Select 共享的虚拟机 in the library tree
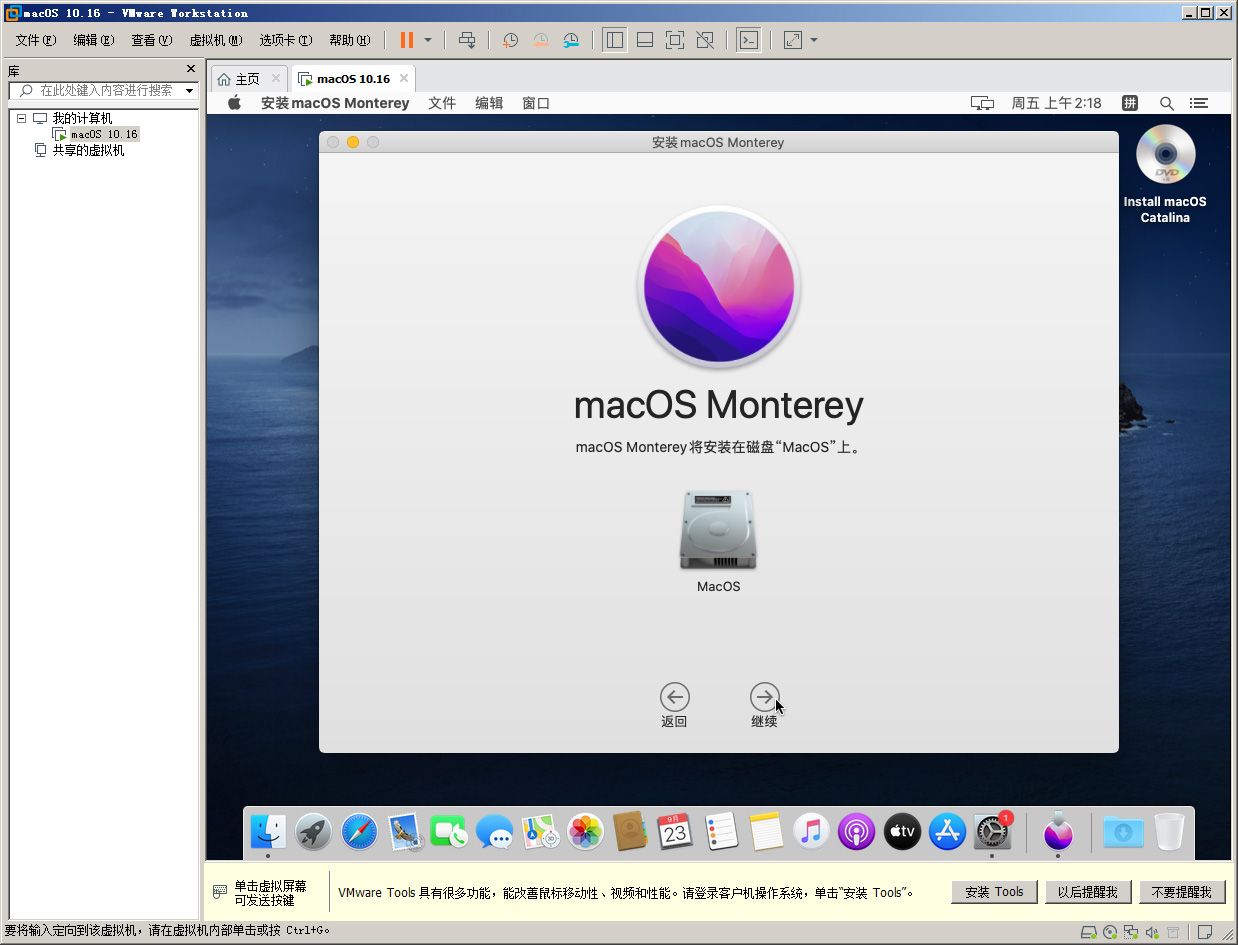This screenshot has width=1238, height=945. (88, 150)
